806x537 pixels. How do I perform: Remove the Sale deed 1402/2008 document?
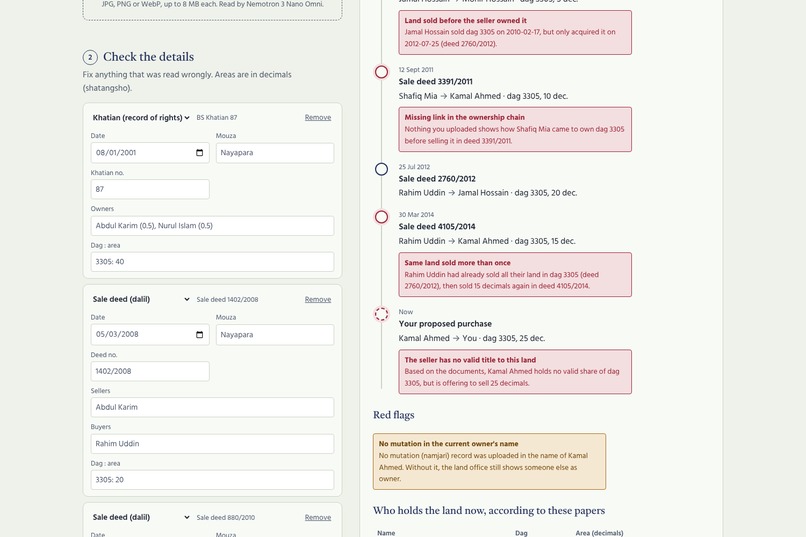[318, 299]
